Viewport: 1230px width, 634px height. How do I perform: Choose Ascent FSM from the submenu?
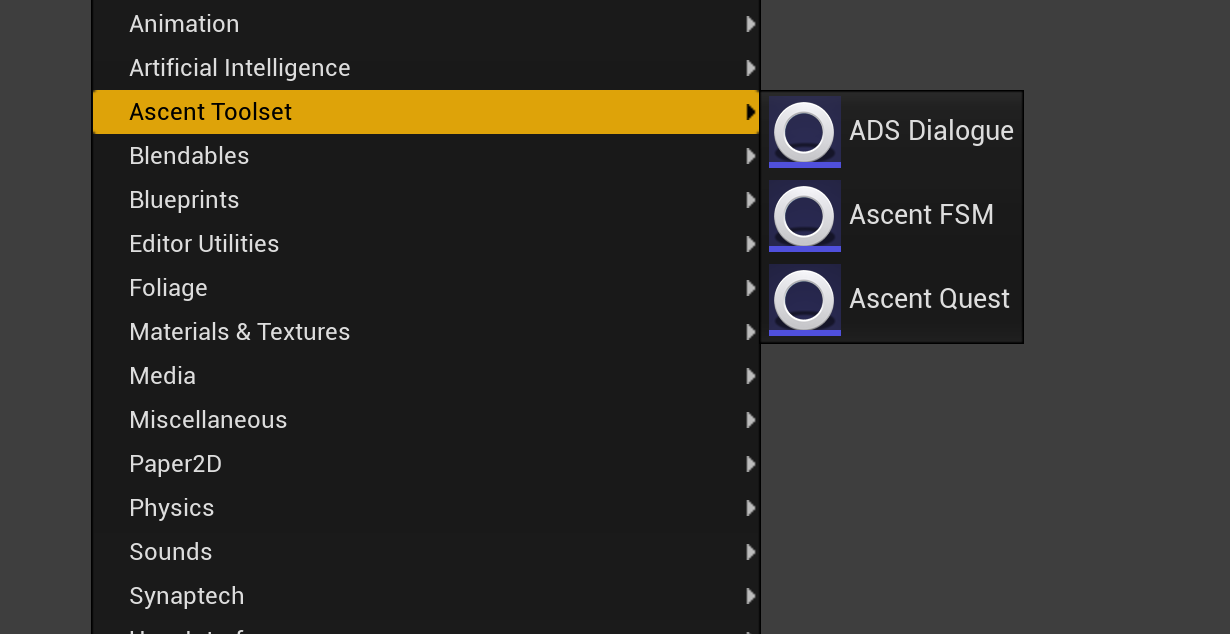[921, 215]
